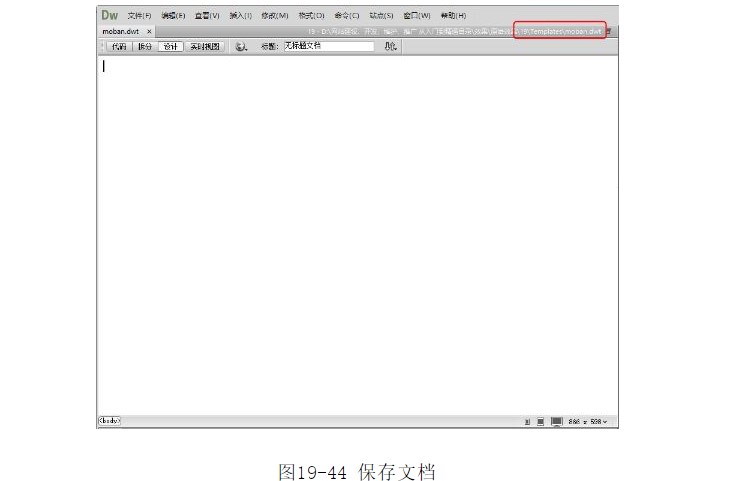This screenshot has width=755, height=481.
Task: Close the moban.dwt document tab
Action: pos(149,32)
